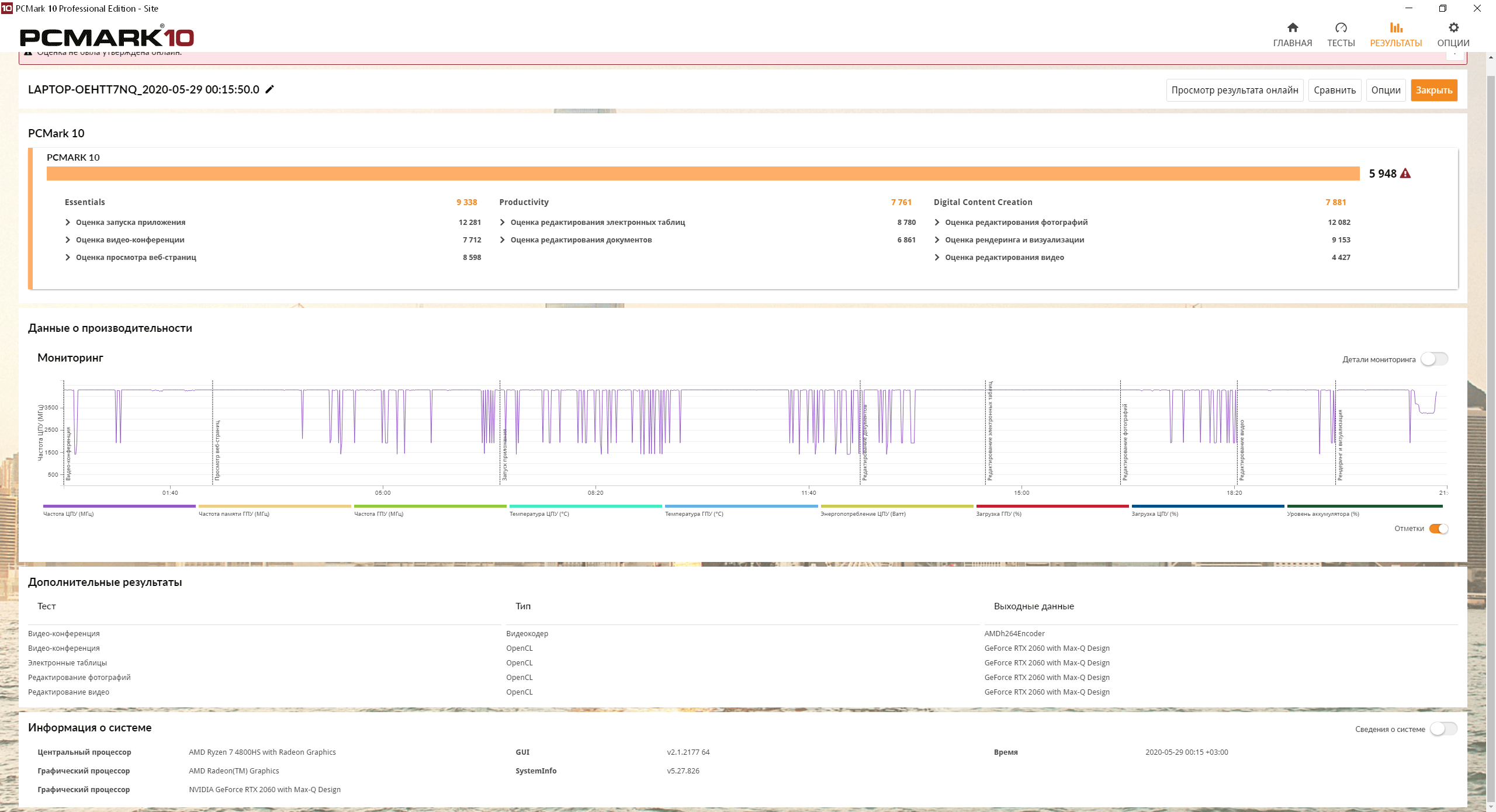Click the РЕЗУЛЬТАТЫ bar chart icon

coord(1395,27)
